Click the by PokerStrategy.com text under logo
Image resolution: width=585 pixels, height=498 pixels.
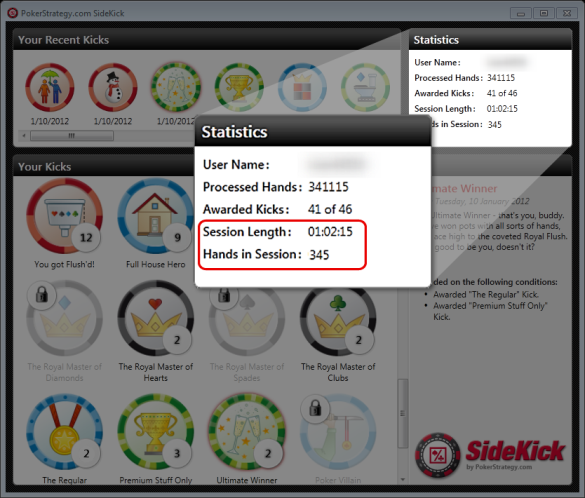499,467
